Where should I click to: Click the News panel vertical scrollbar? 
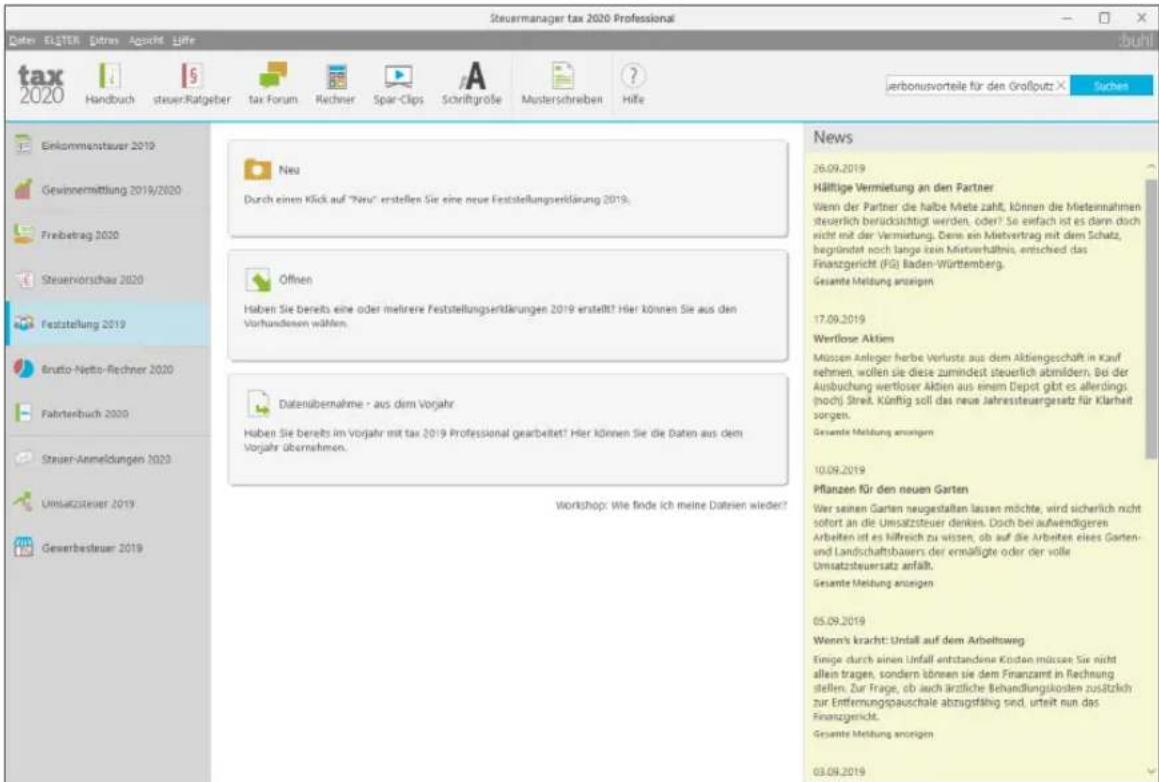[x=1151, y=318]
